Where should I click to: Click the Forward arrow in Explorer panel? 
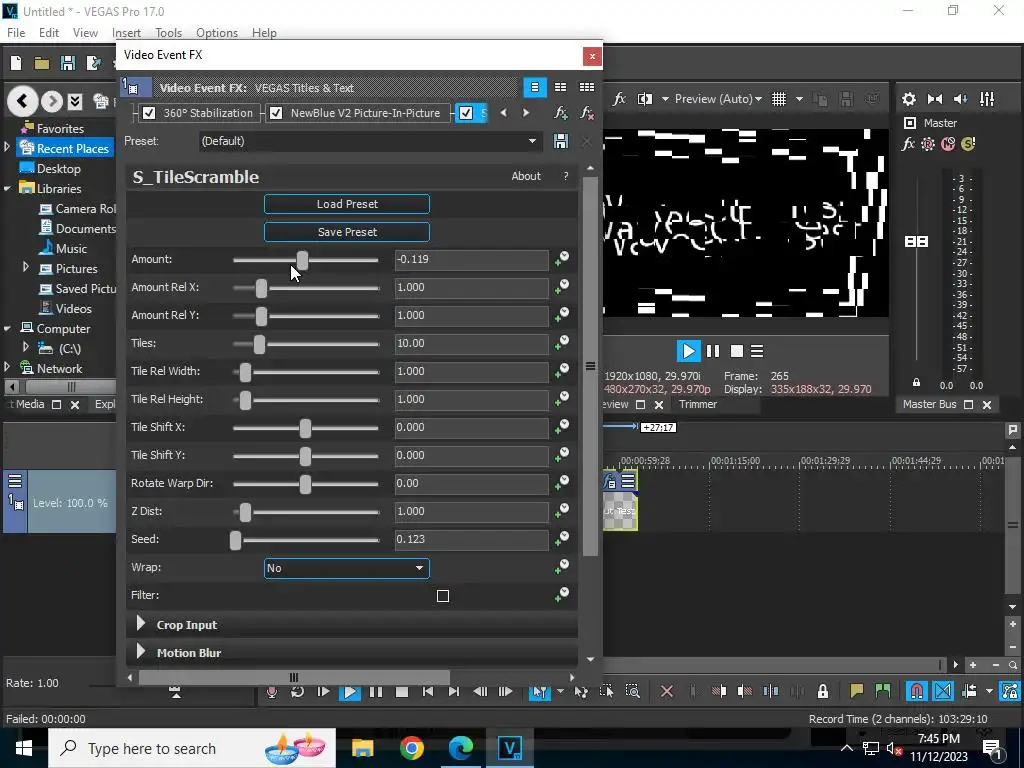click(52, 101)
